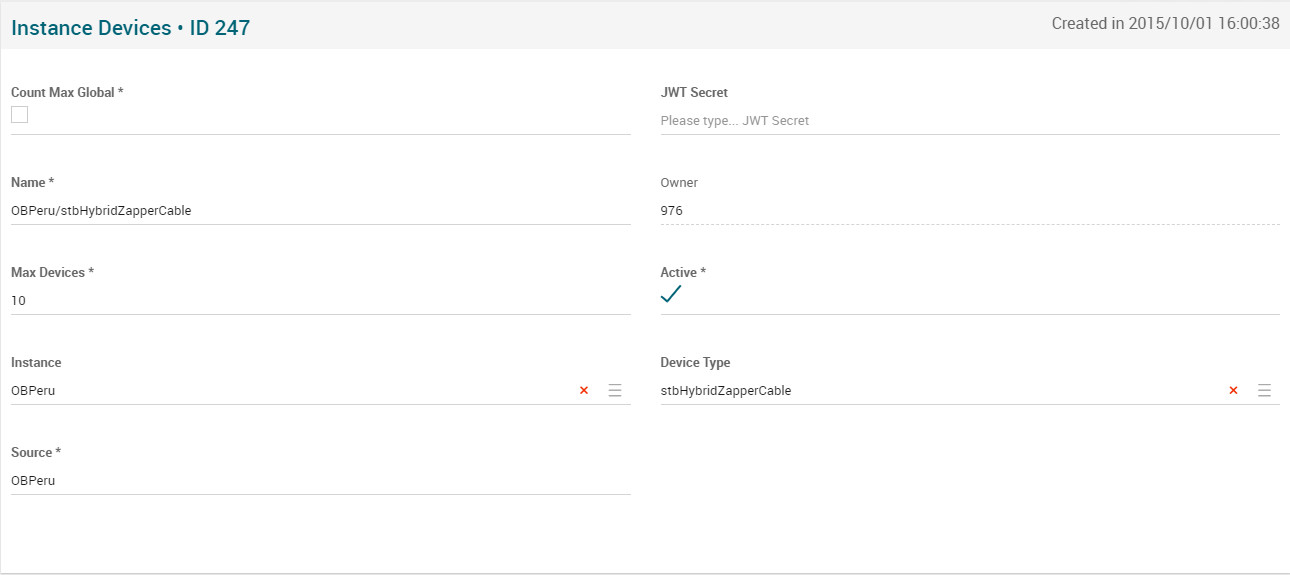This screenshot has height=575, width=1290.
Task: Click the Device Type value stbHybridZapperCable
Action: (x=726, y=391)
